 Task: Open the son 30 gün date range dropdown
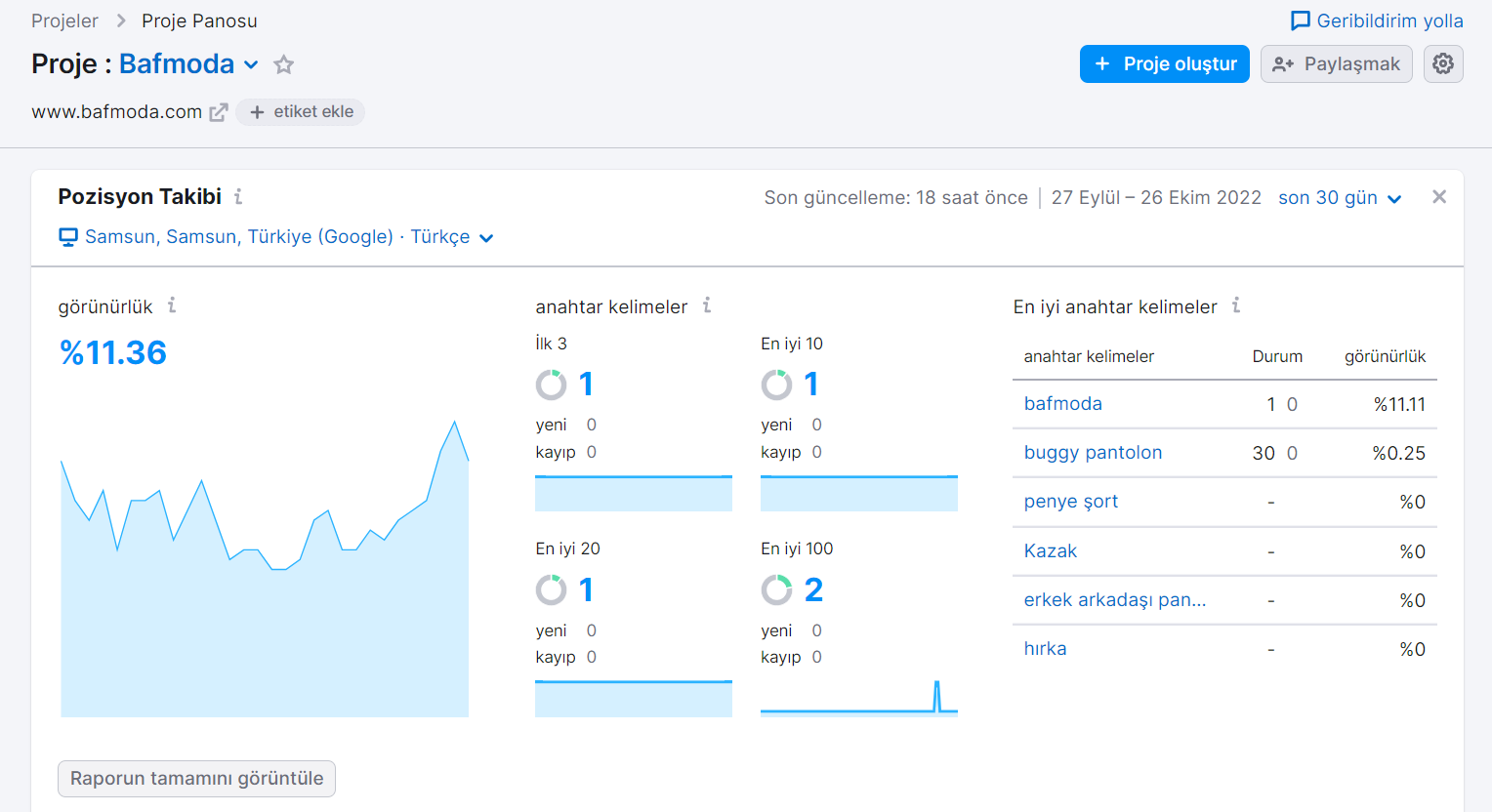[x=1340, y=197]
